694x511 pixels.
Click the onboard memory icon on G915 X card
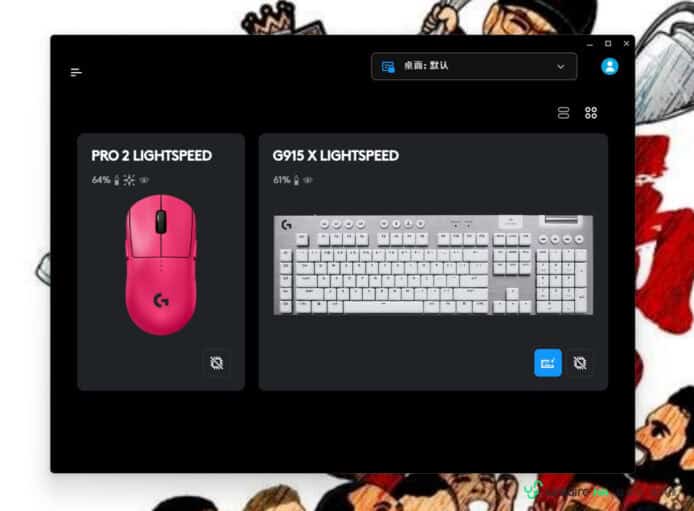click(580, 363)
